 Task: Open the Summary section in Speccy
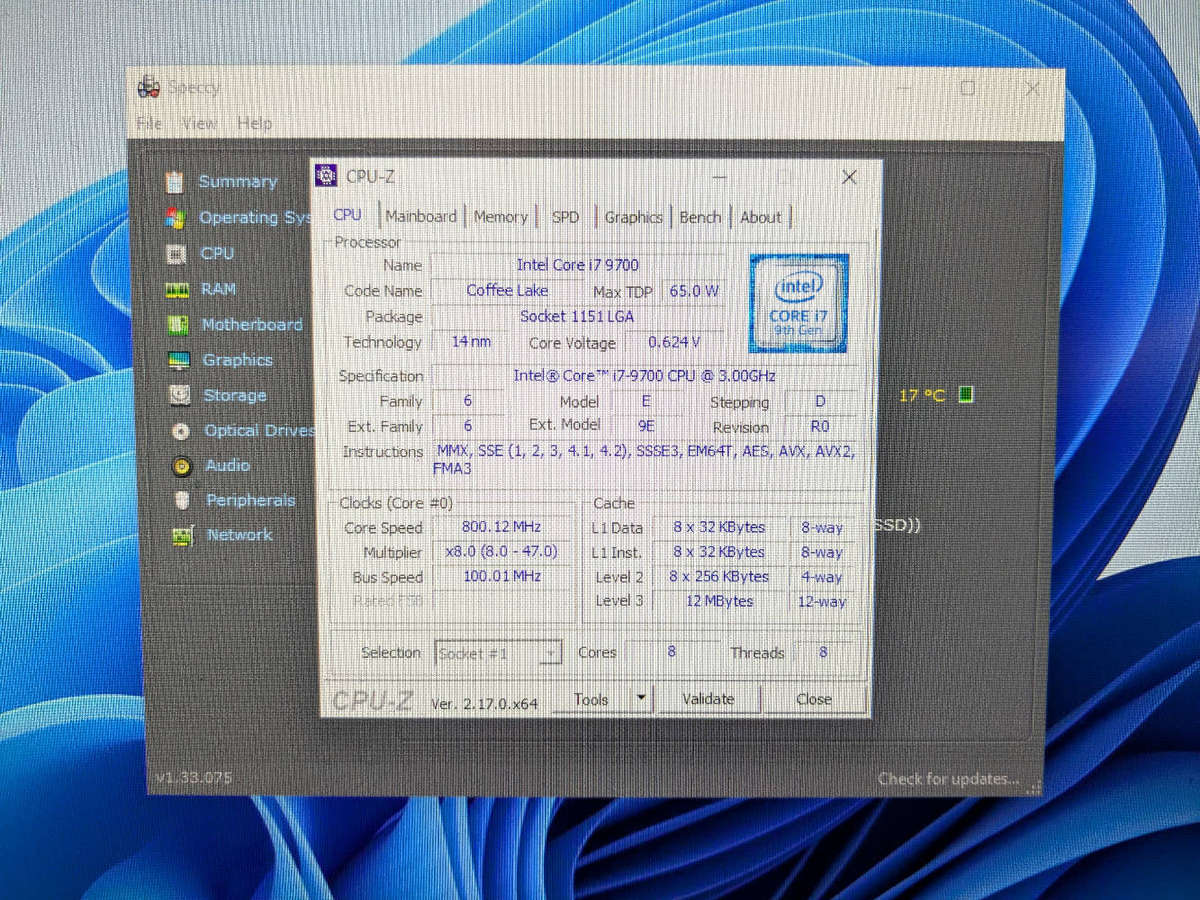point(238,181)
